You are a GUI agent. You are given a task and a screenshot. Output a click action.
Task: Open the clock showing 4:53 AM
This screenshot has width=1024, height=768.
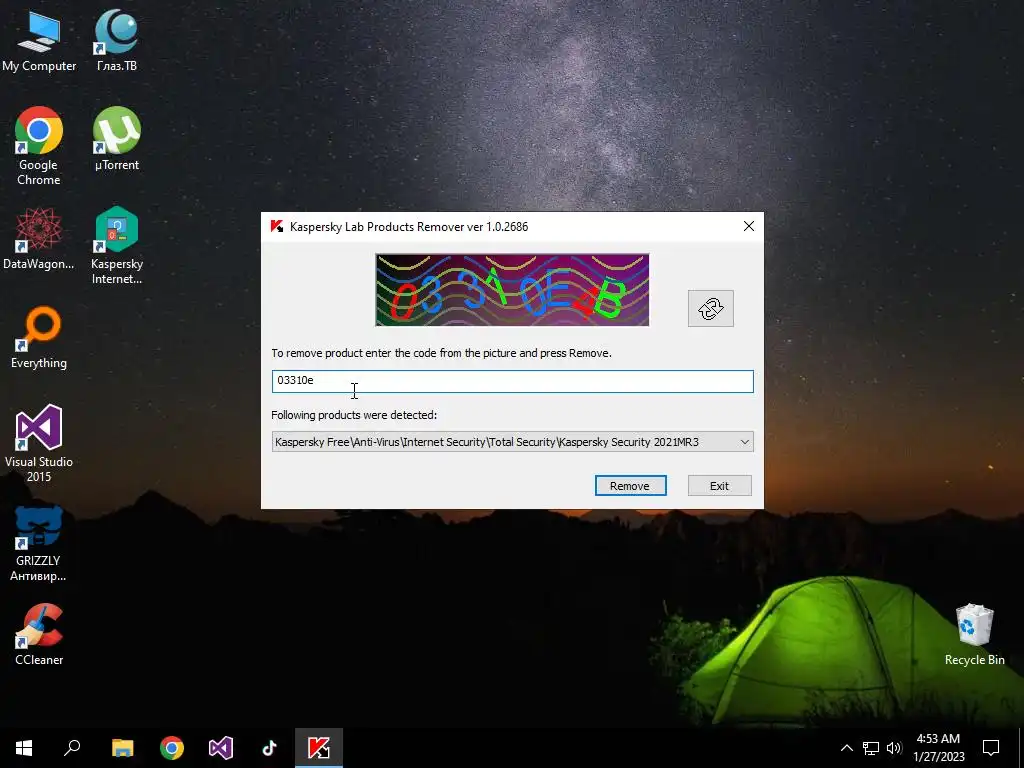tap(938, 748)
